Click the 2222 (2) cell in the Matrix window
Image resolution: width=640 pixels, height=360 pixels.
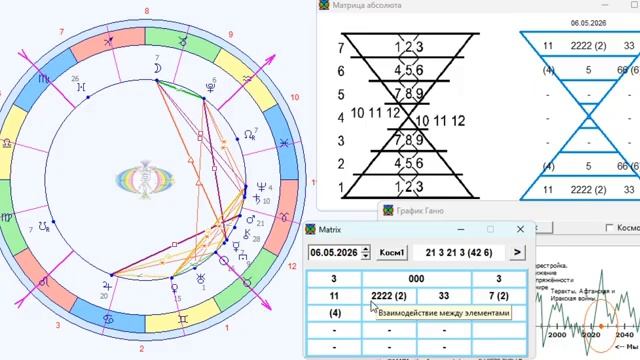[389, 296]
